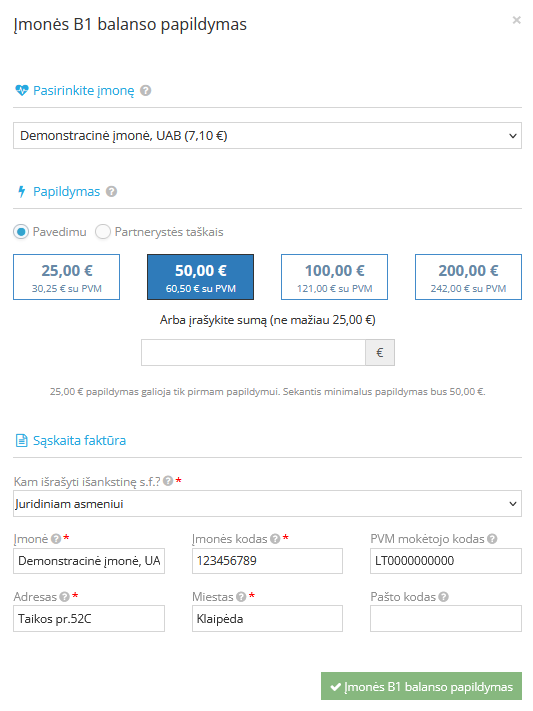Select the Pavedimu radio button
This screenshot has height=711, width=533.
coord(21,232)
